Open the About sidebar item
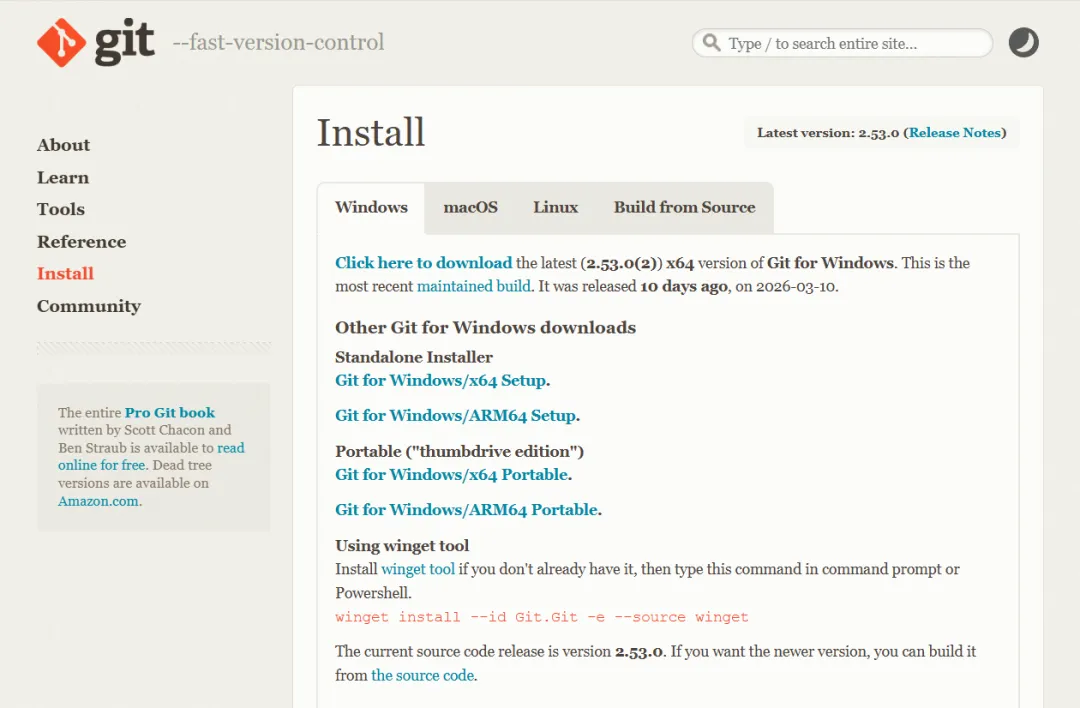This screenshot has width=1080, height=708. click(63, 145)
